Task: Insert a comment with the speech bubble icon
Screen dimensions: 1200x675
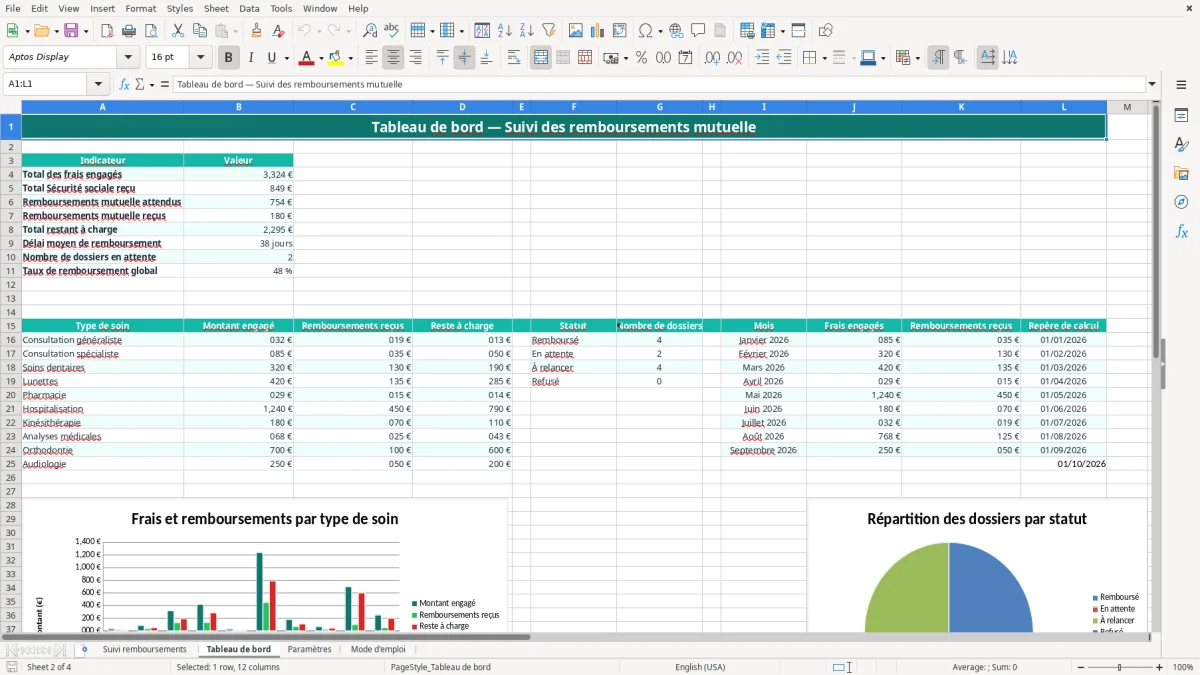Action: (698, 31)
